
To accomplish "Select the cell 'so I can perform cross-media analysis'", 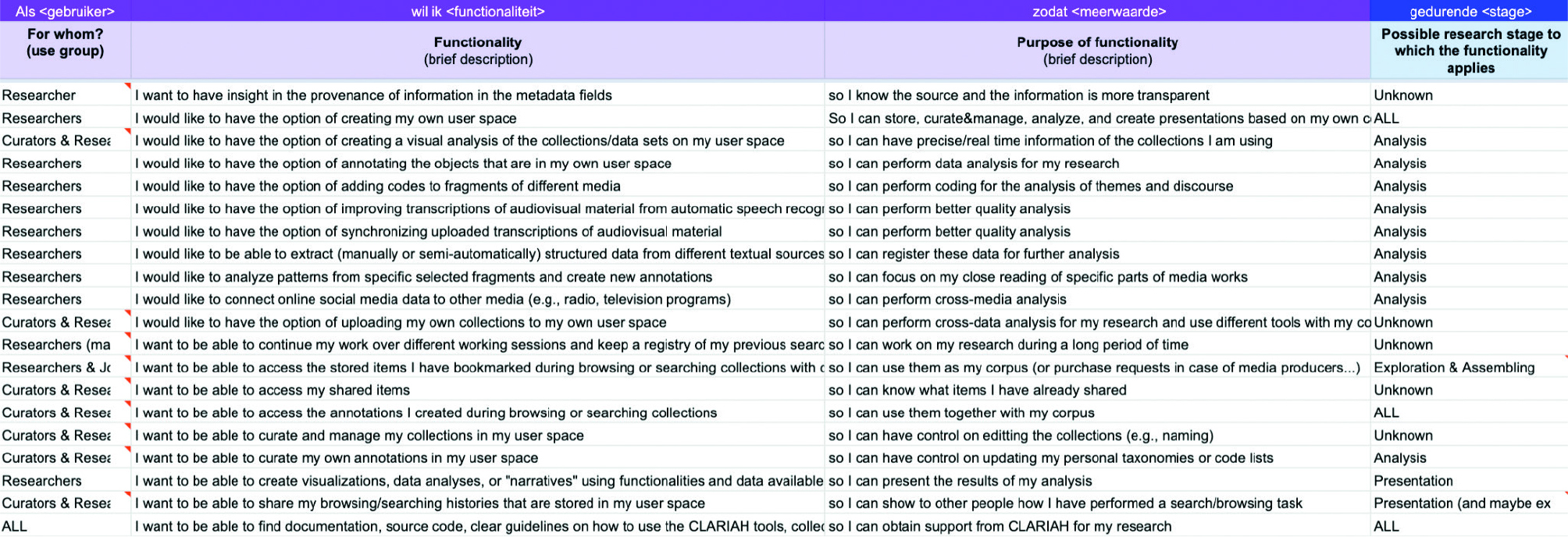I will [1098, 299].
